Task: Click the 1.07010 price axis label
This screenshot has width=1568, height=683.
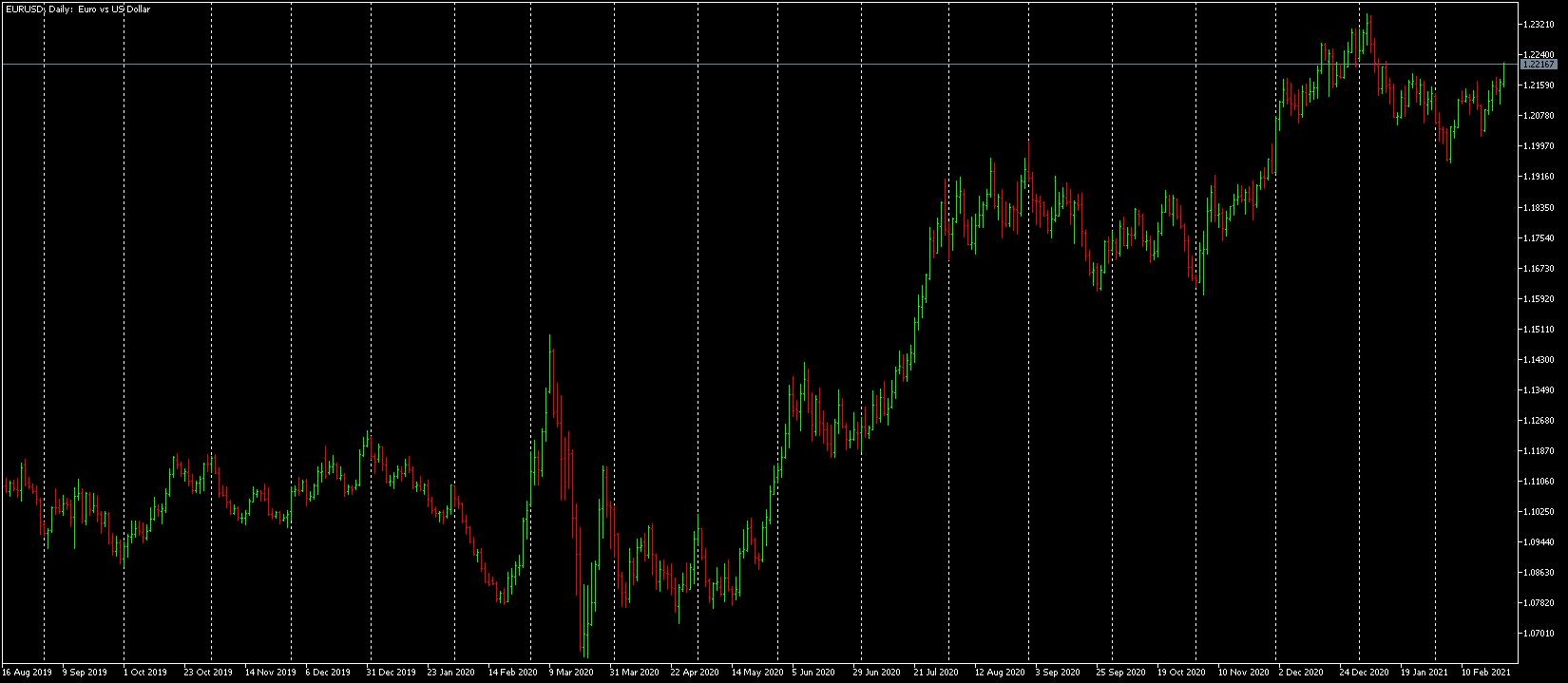Action: 1538,634
